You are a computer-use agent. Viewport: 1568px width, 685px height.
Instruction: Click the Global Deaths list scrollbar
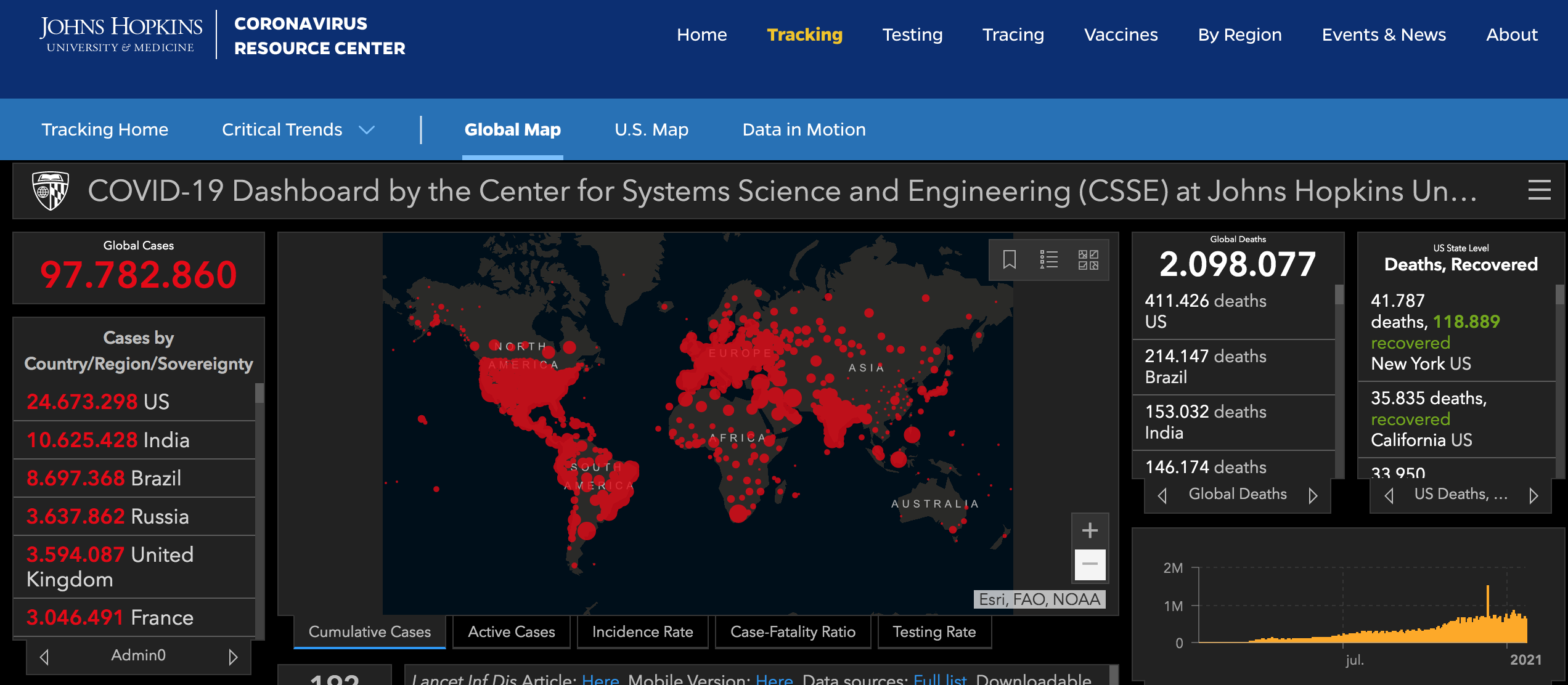point(1339,382)
